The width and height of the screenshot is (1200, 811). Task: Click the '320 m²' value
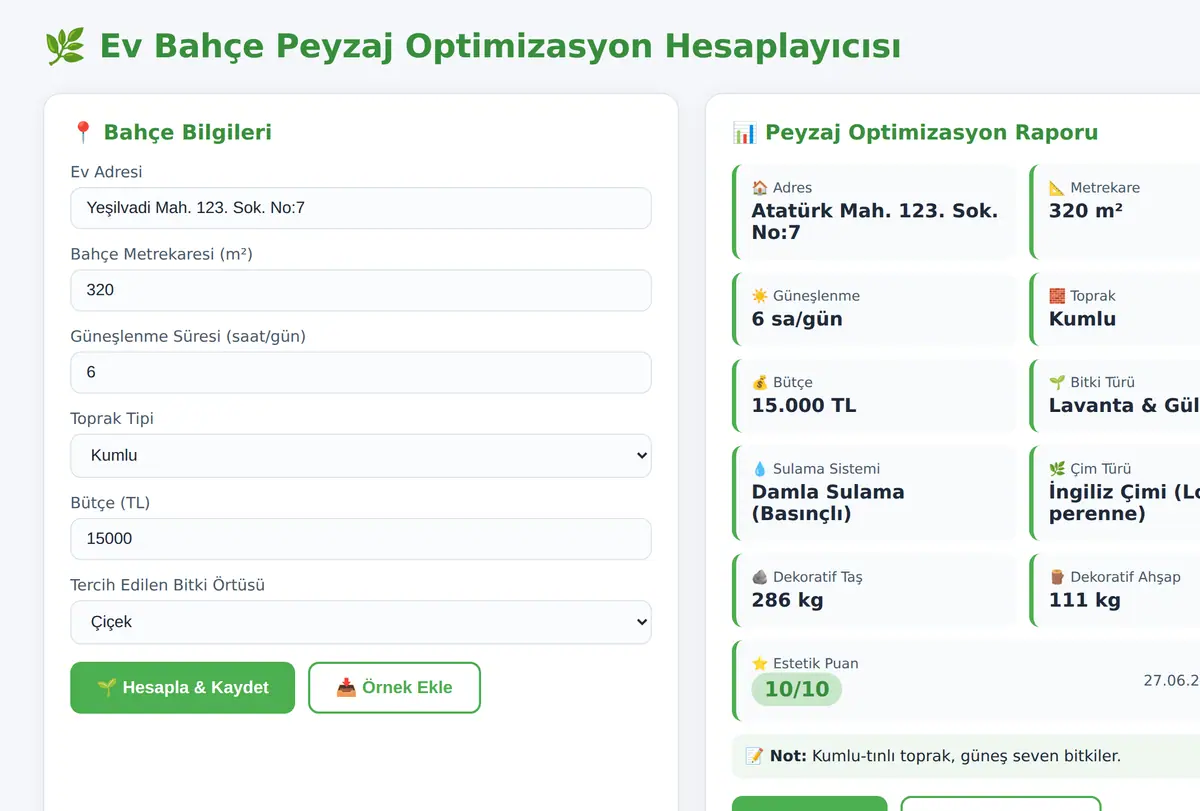click(1086, 211)
